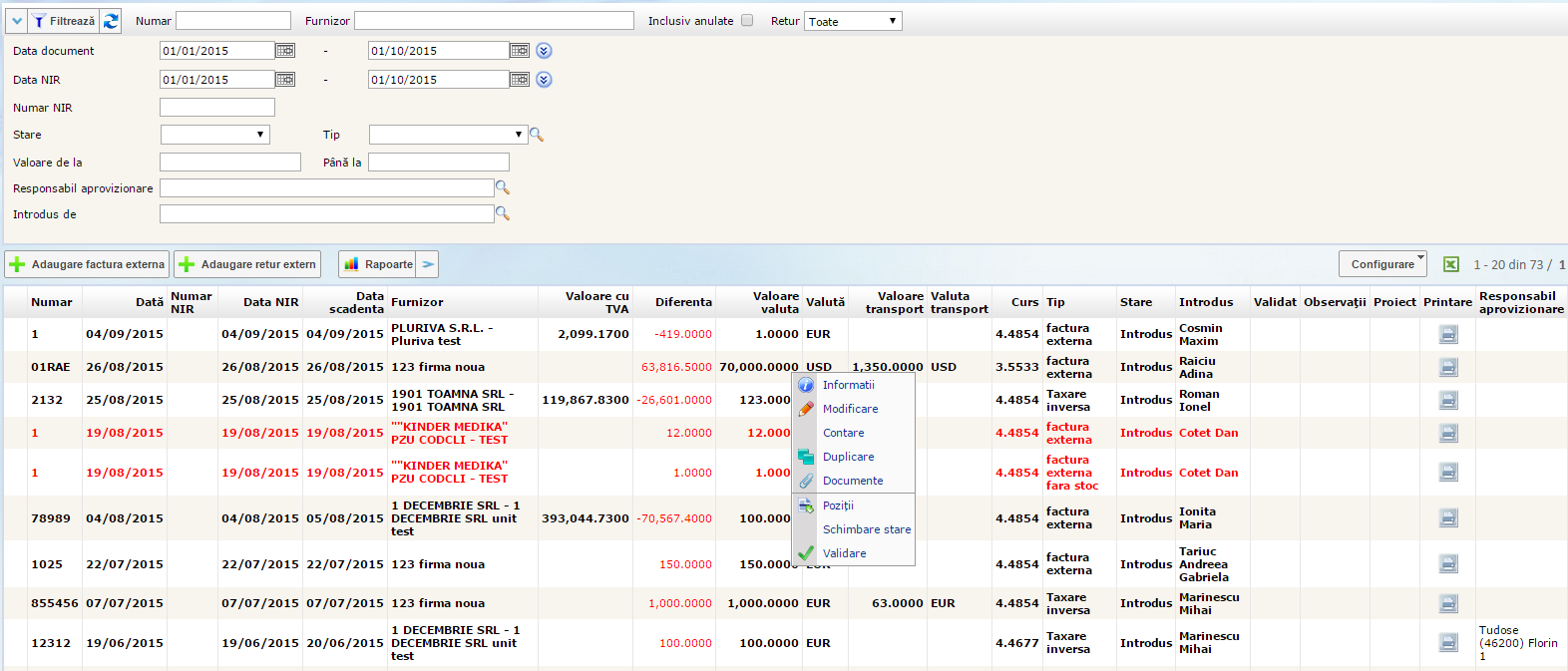Select Modificare from the context menu

point(850,409)
